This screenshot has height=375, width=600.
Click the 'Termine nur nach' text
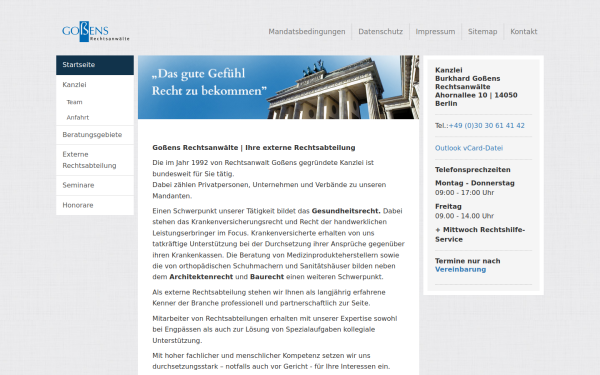click(x=468, y=261)
